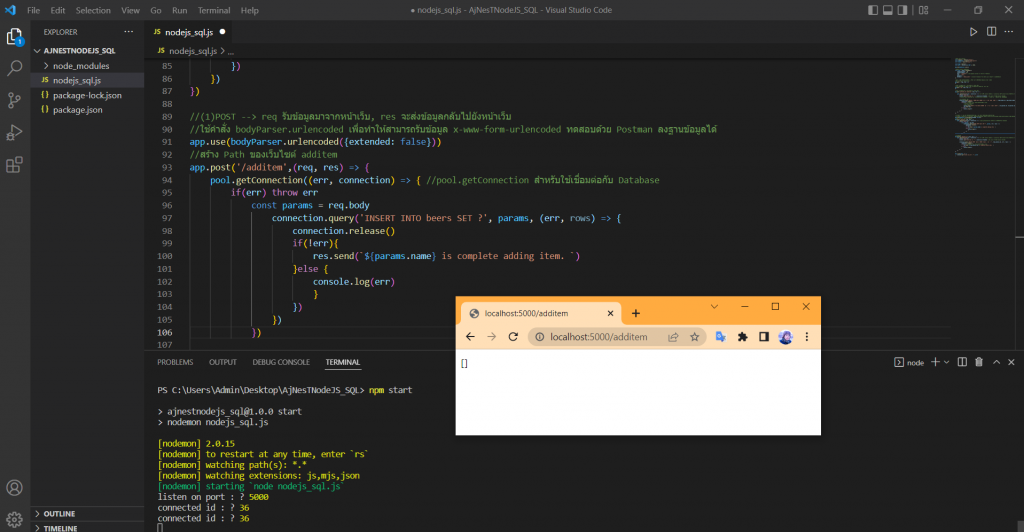Toggle the bottom panel layout icon
This screenshot has height=532, width=1024.
(888, 10)
